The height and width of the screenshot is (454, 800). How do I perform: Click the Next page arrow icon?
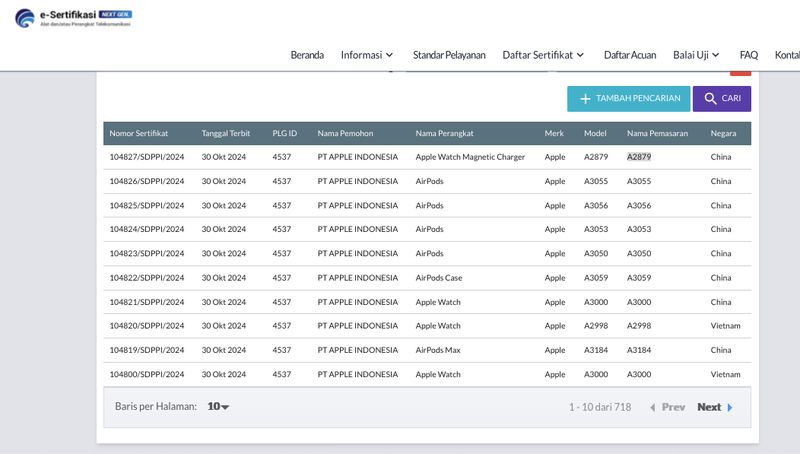pyautogui.click(x=730, y=408)
